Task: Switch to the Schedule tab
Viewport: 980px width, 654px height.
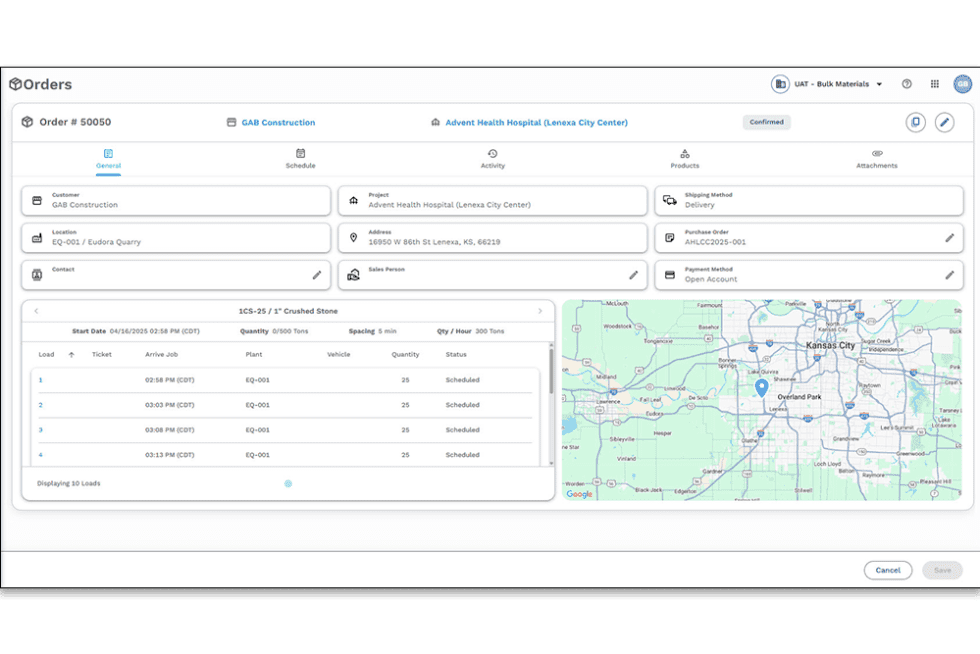Action: 301,160
